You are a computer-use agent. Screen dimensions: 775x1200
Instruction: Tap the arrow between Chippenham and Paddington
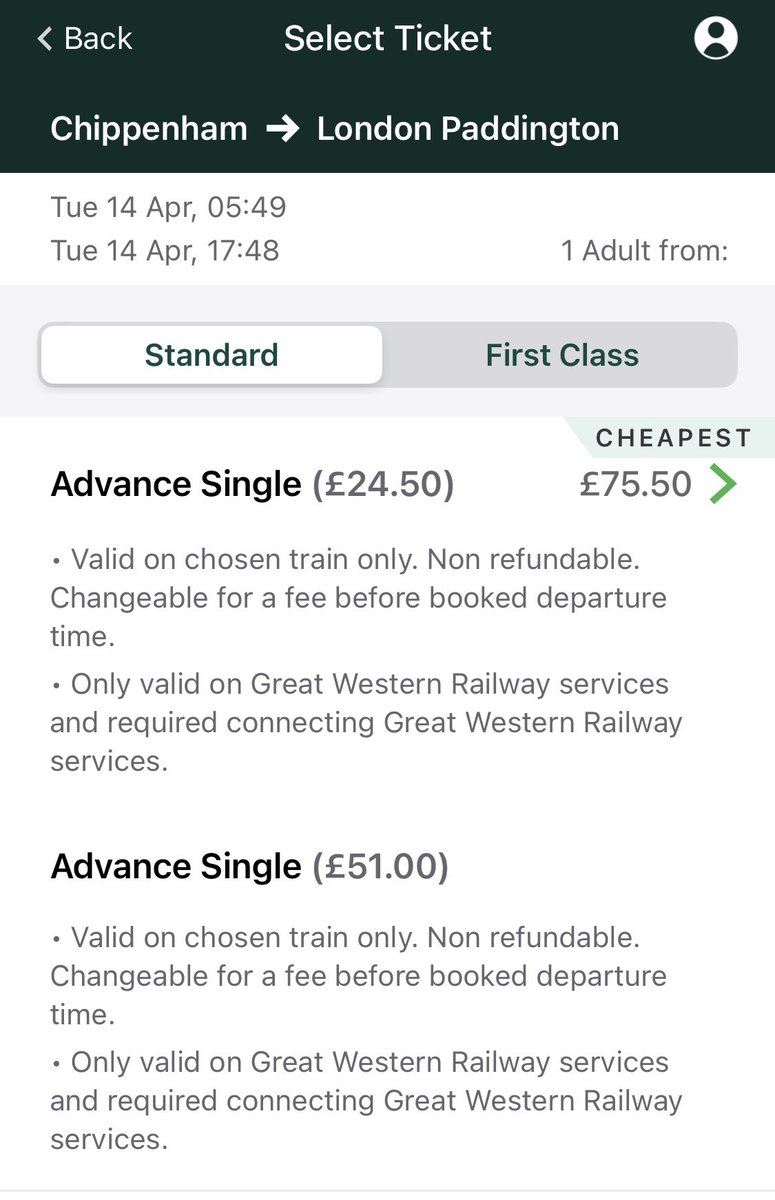pos(282,129)
